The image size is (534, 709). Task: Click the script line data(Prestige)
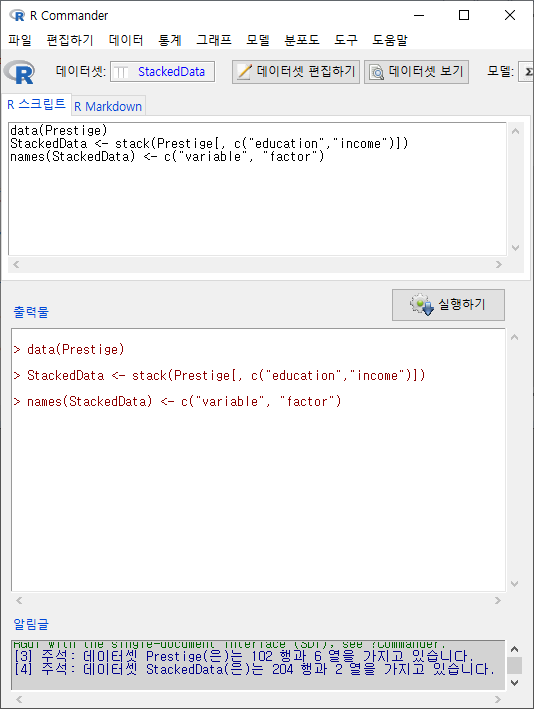(59, 130)
